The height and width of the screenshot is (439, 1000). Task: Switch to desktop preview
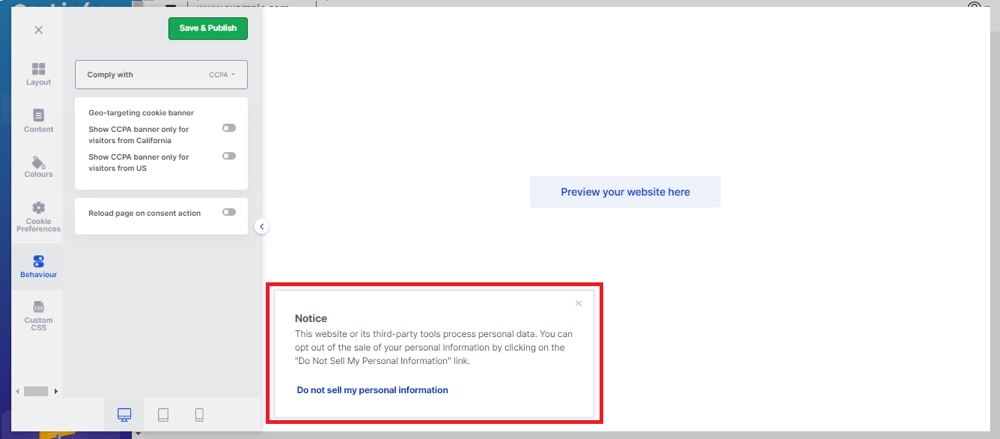(x=124, y=415)
